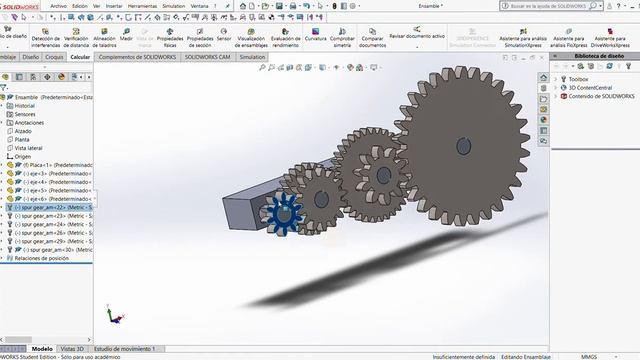This screenshot has width=640, height=360.
Task: Select Anotaciones in feature tree
Action: tap(29, 122)
